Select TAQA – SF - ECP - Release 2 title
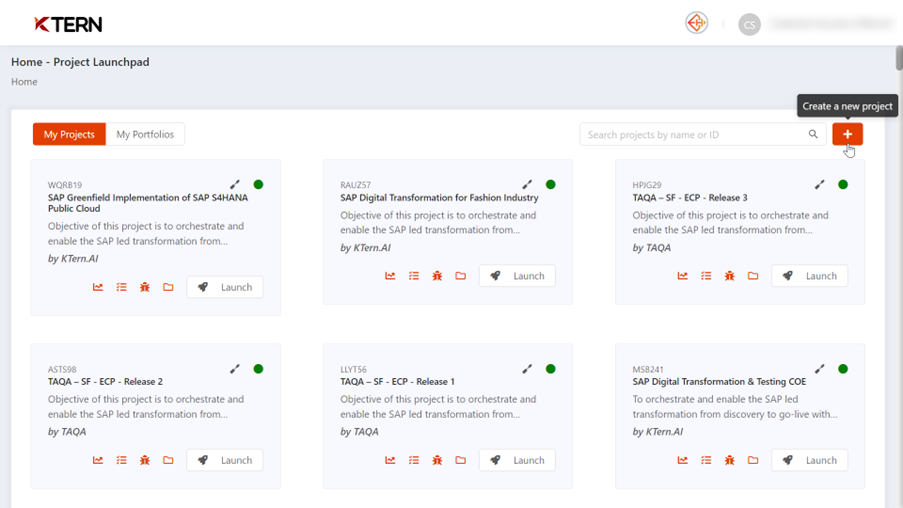The width and height of the screenshot is (903, 508). (x=105, y=381)
